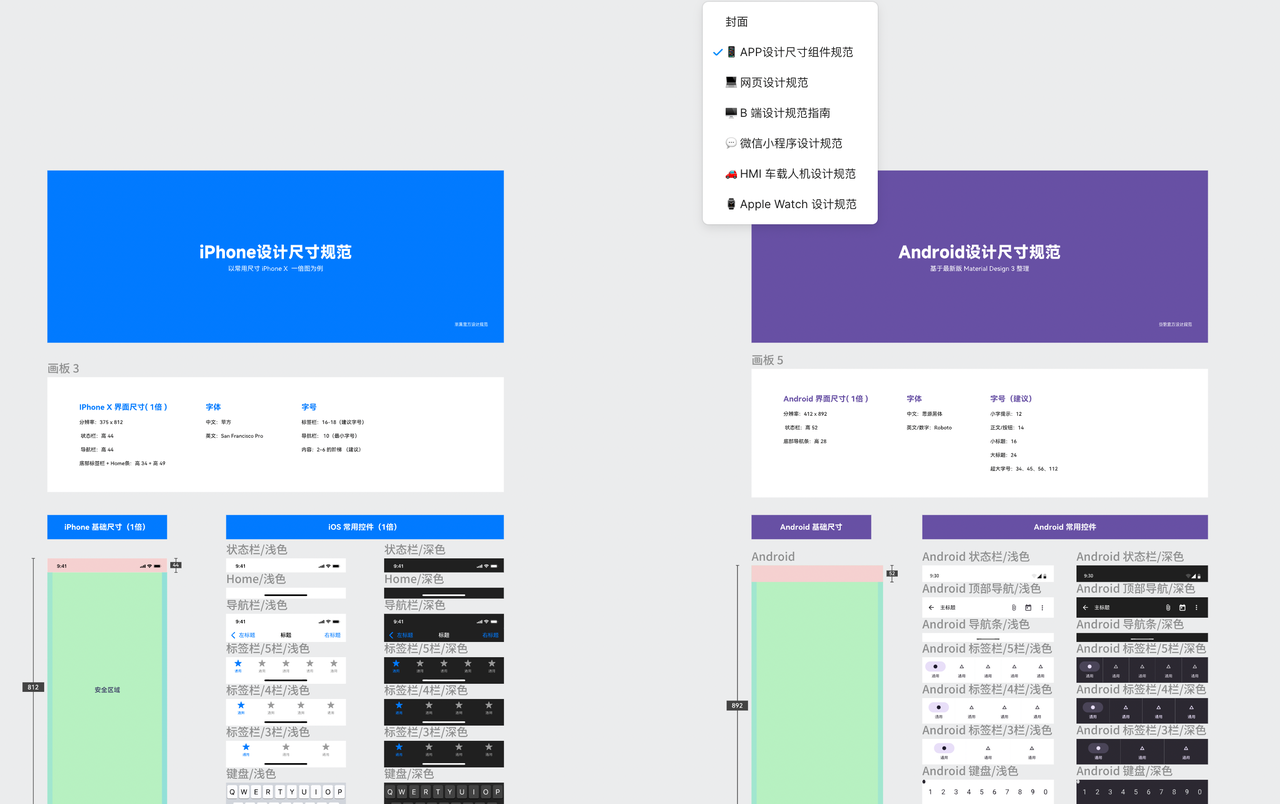
Task: Select the iPhone设计尺寸规范 blue banner frame
Action: click(x=275, y=256)
